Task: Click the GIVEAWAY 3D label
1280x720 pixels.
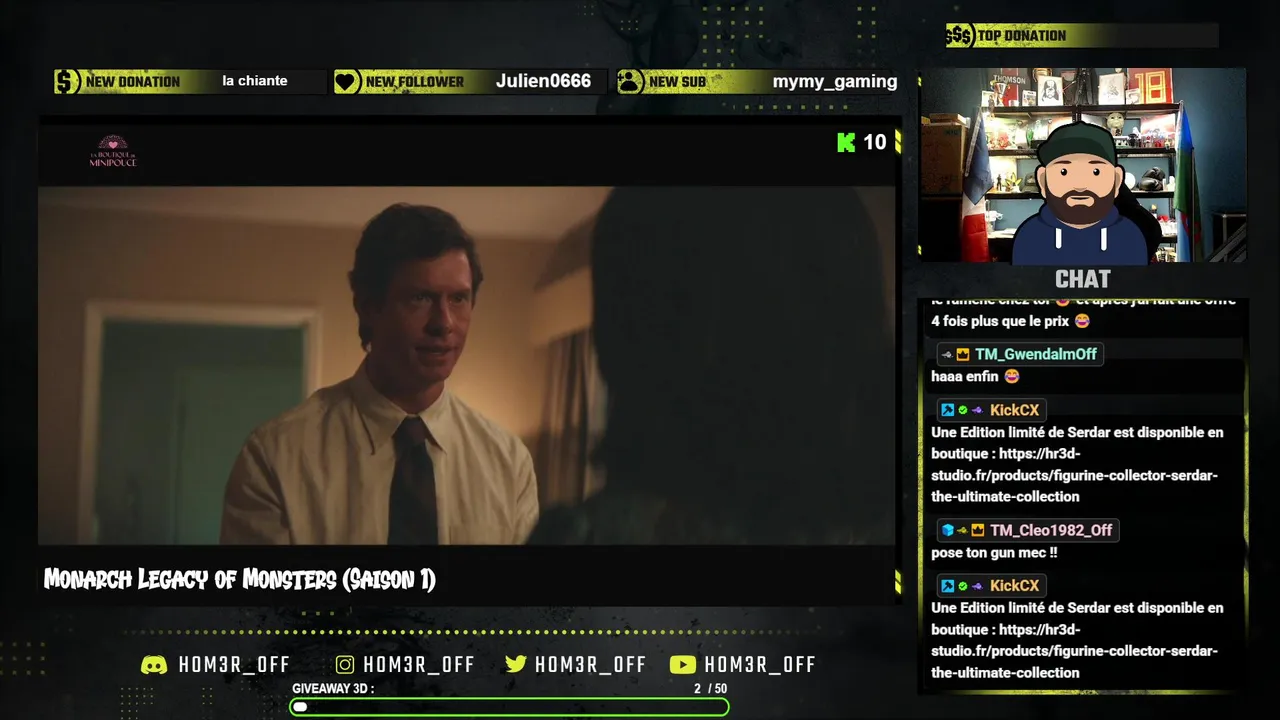Action: tap(333, 689)
